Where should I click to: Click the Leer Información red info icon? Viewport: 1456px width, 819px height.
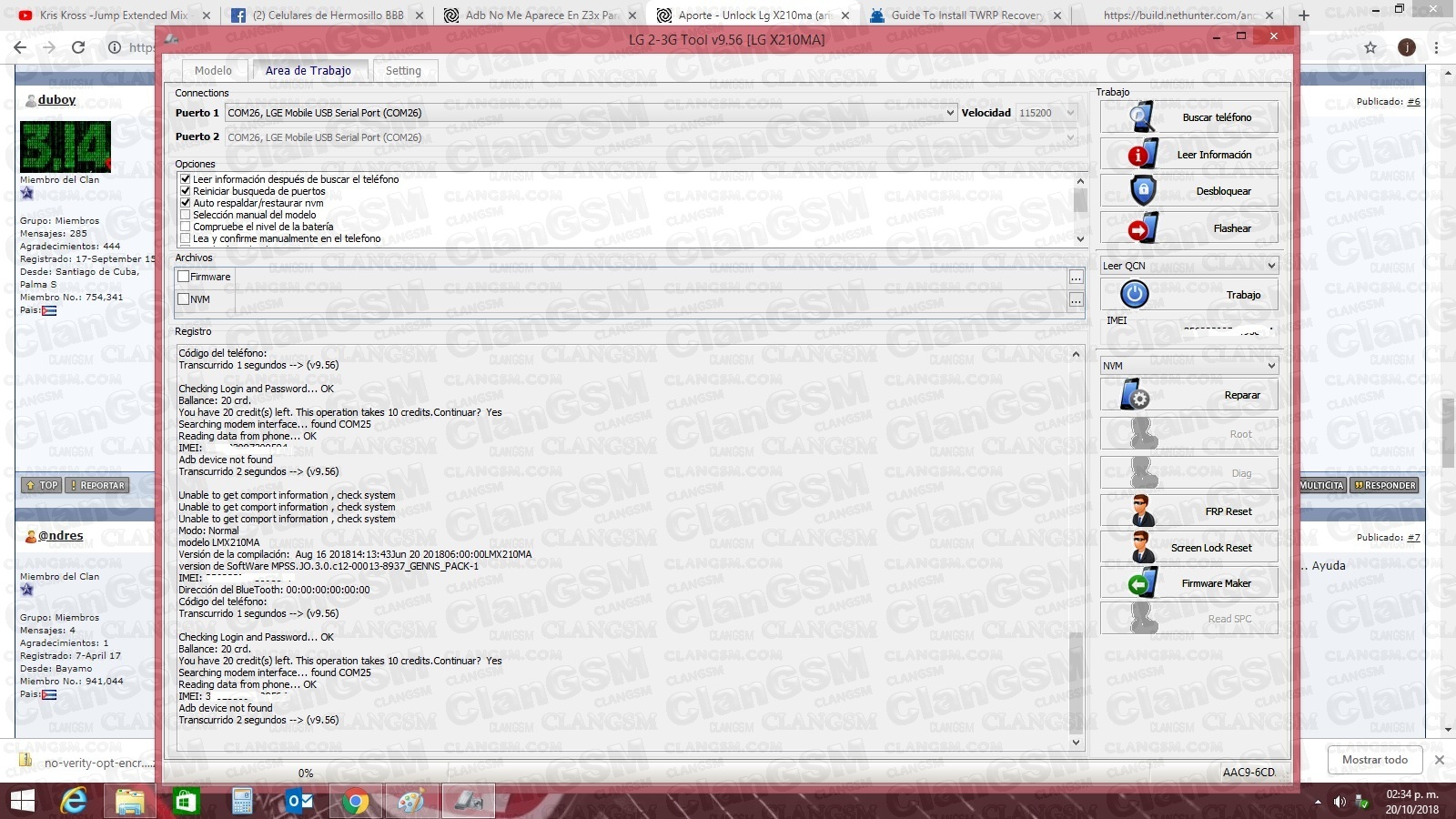(1142, 154)
